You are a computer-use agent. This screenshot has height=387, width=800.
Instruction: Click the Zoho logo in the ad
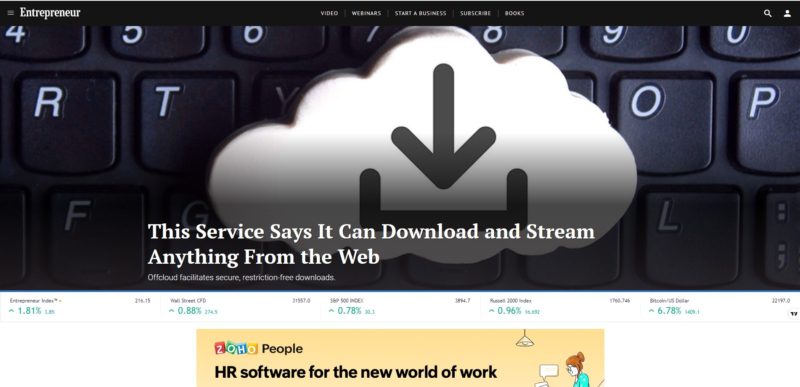(x=236, y=348)
